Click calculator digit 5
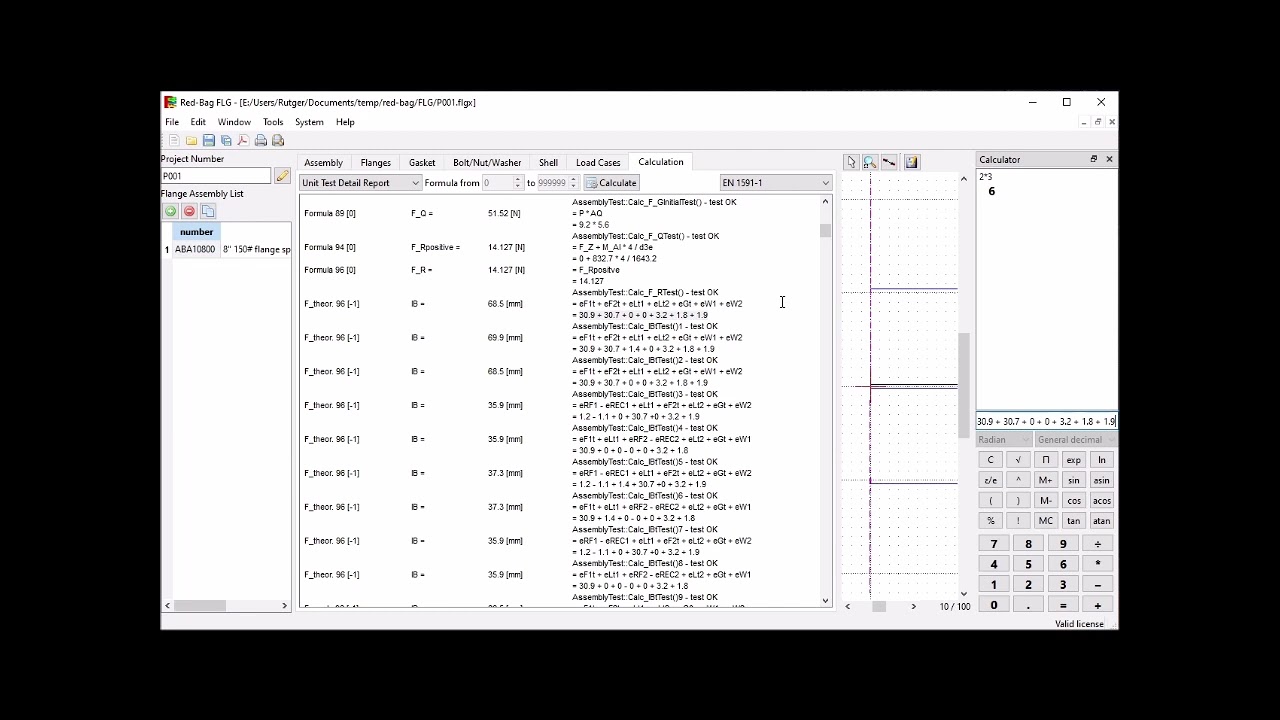Viewport: 1280px width, 720px height. 1028,564
